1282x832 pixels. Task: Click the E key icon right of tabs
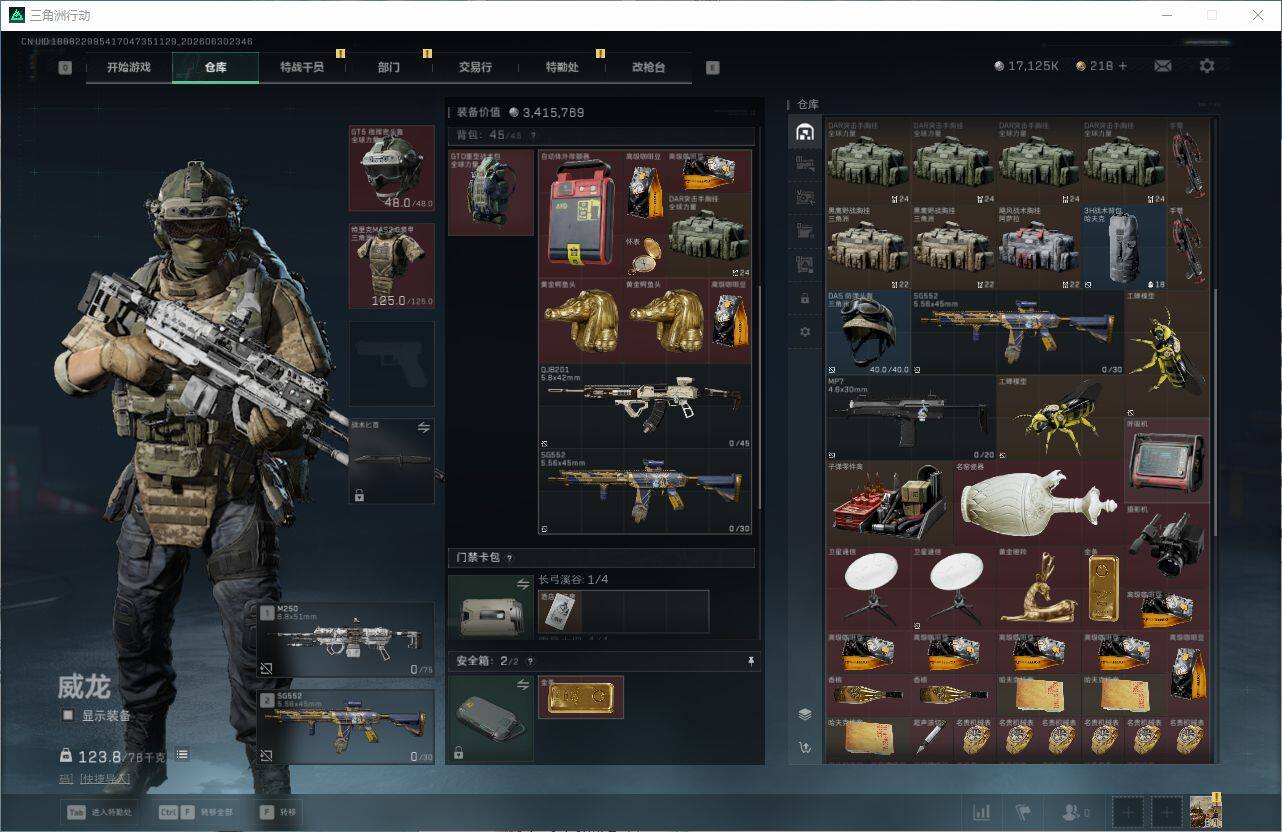(713, 68)
